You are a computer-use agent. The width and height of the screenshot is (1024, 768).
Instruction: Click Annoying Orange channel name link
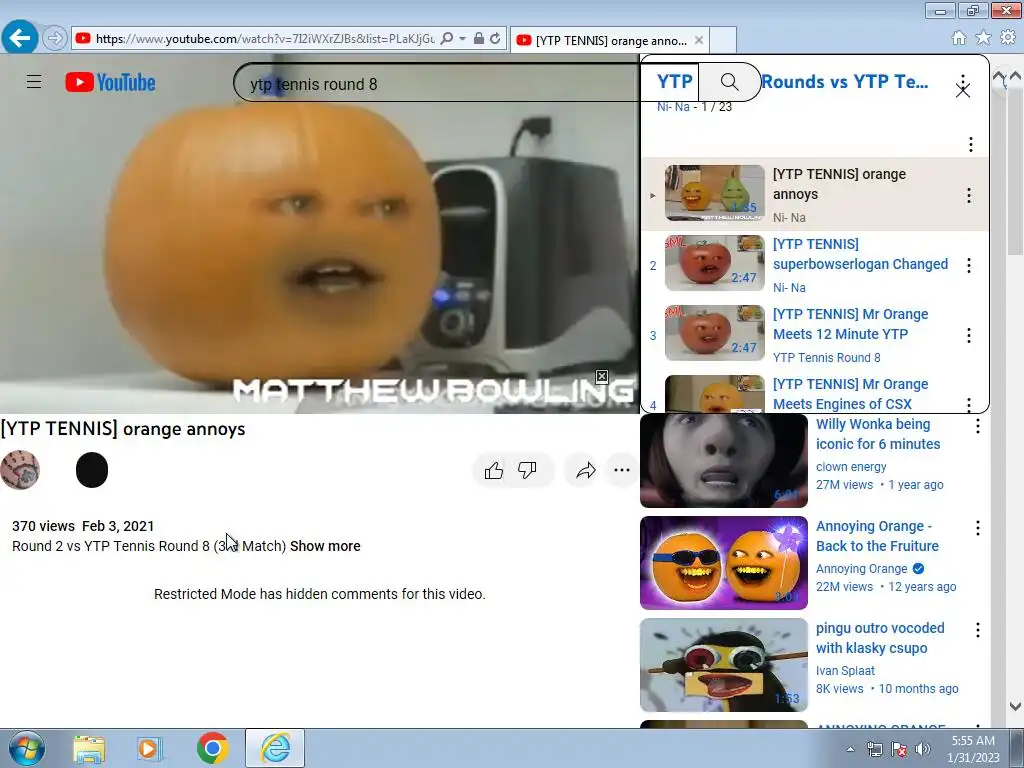click(x=861, y=569)
